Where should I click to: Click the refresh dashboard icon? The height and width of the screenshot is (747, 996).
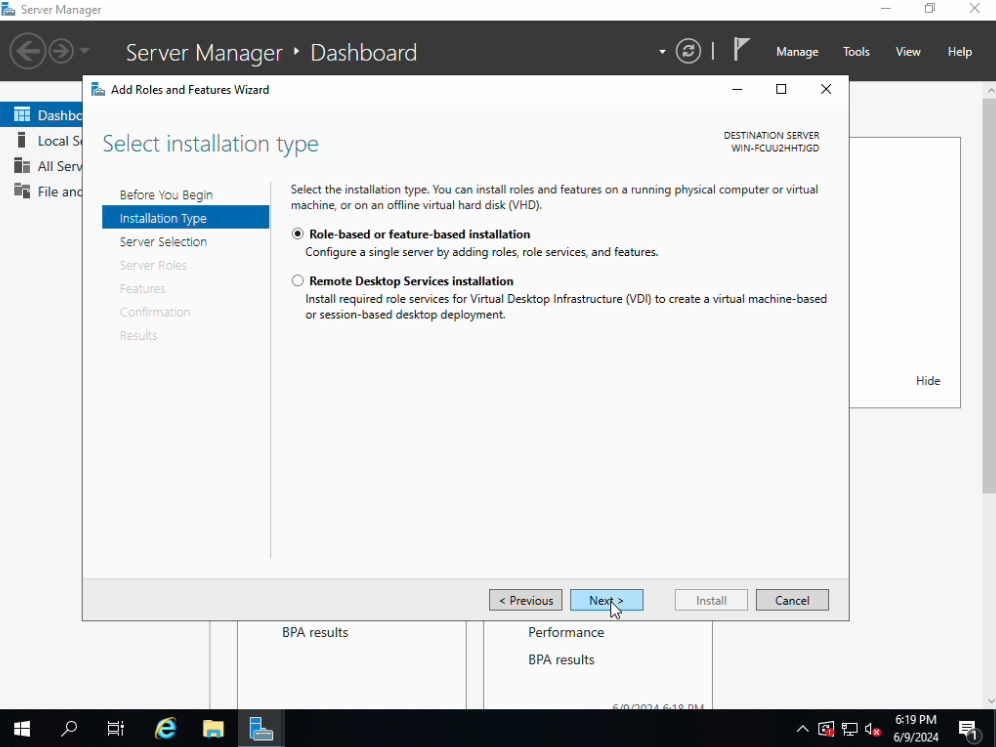click(x=688, y=51)
